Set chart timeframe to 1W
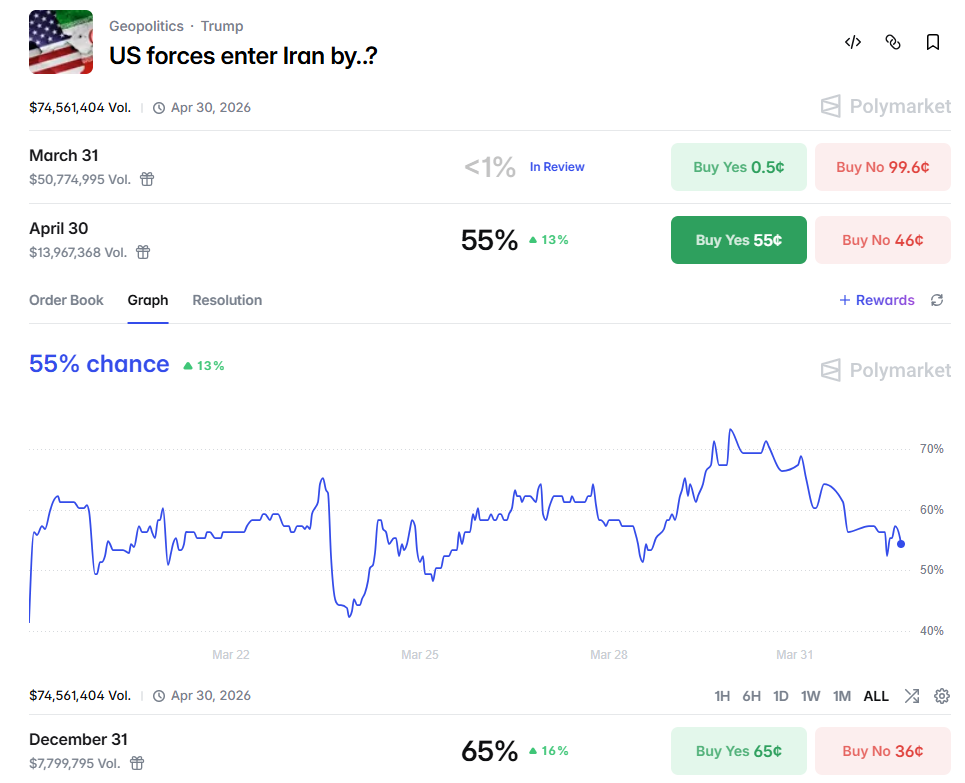This screenshot has width=965, height=783. point(810,696)
